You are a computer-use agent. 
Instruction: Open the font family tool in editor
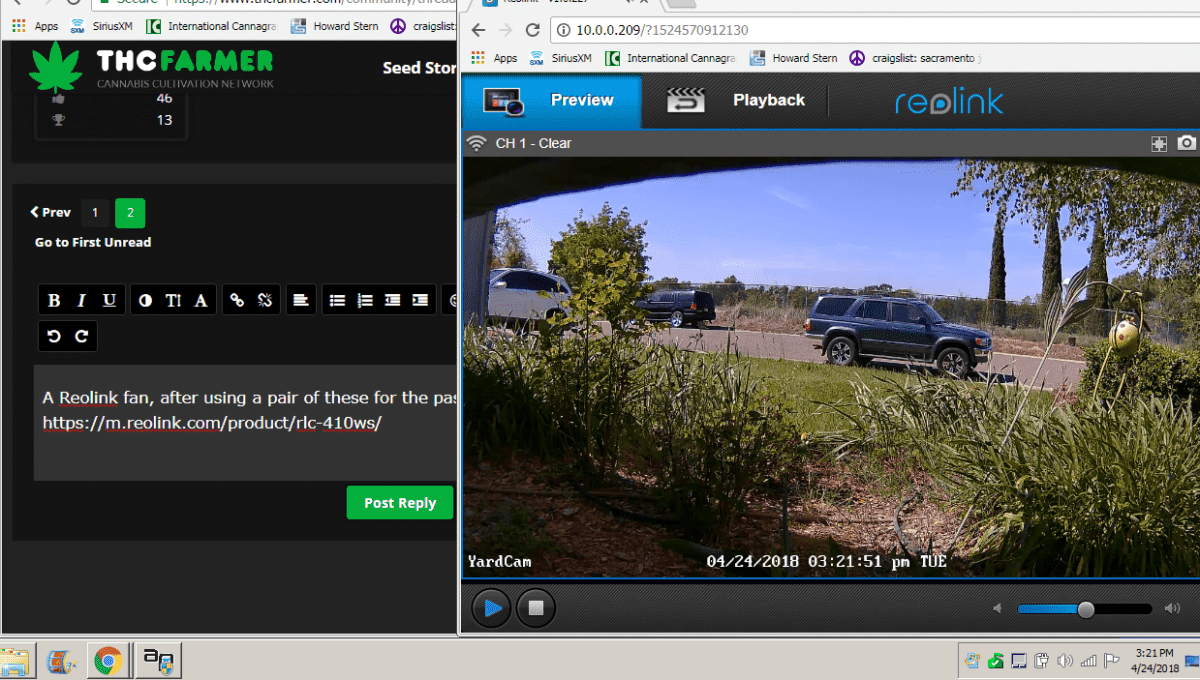click(x=200, y=300)
